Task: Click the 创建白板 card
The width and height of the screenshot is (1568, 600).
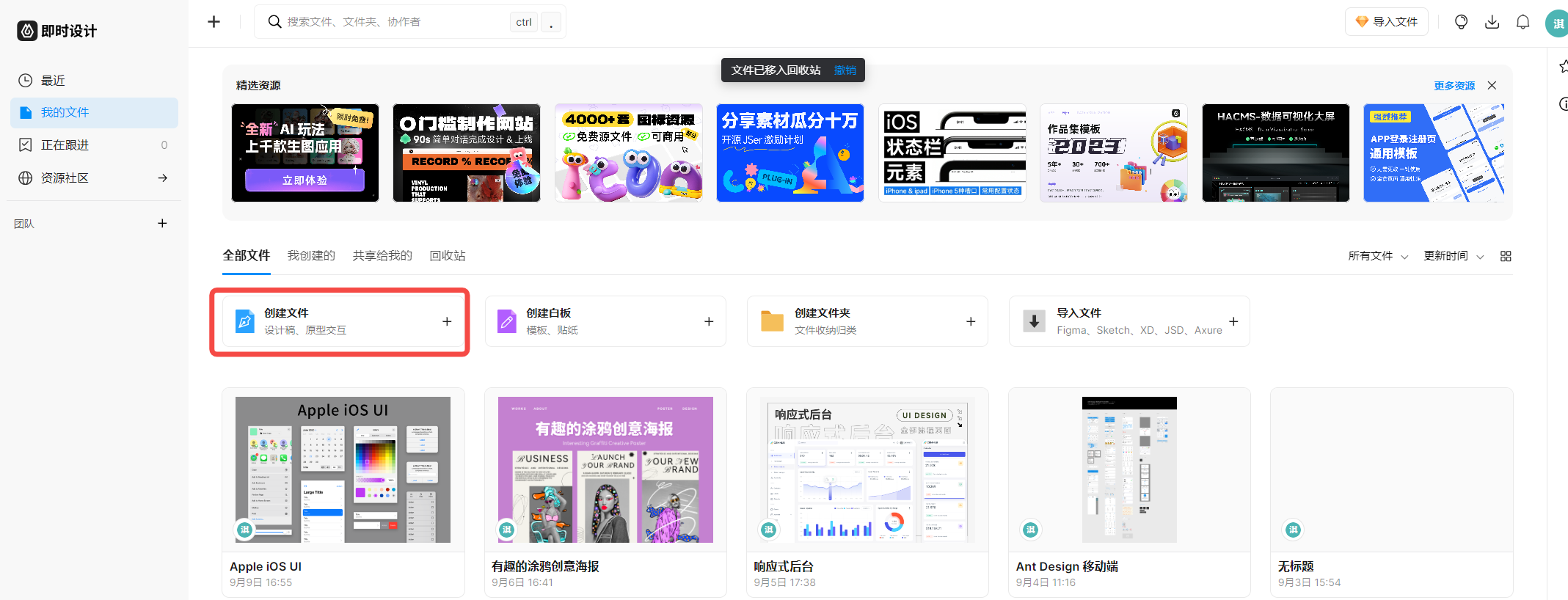Action: pos(605,321)
